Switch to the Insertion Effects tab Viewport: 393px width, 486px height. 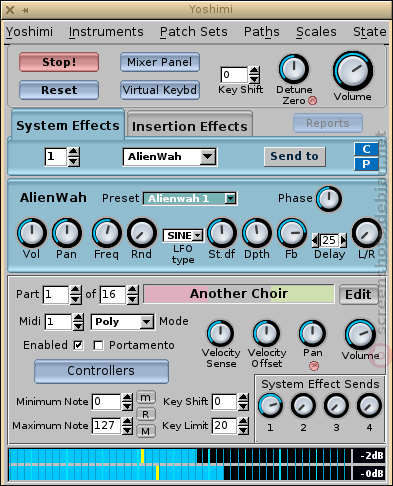click(x=190, y=126)
